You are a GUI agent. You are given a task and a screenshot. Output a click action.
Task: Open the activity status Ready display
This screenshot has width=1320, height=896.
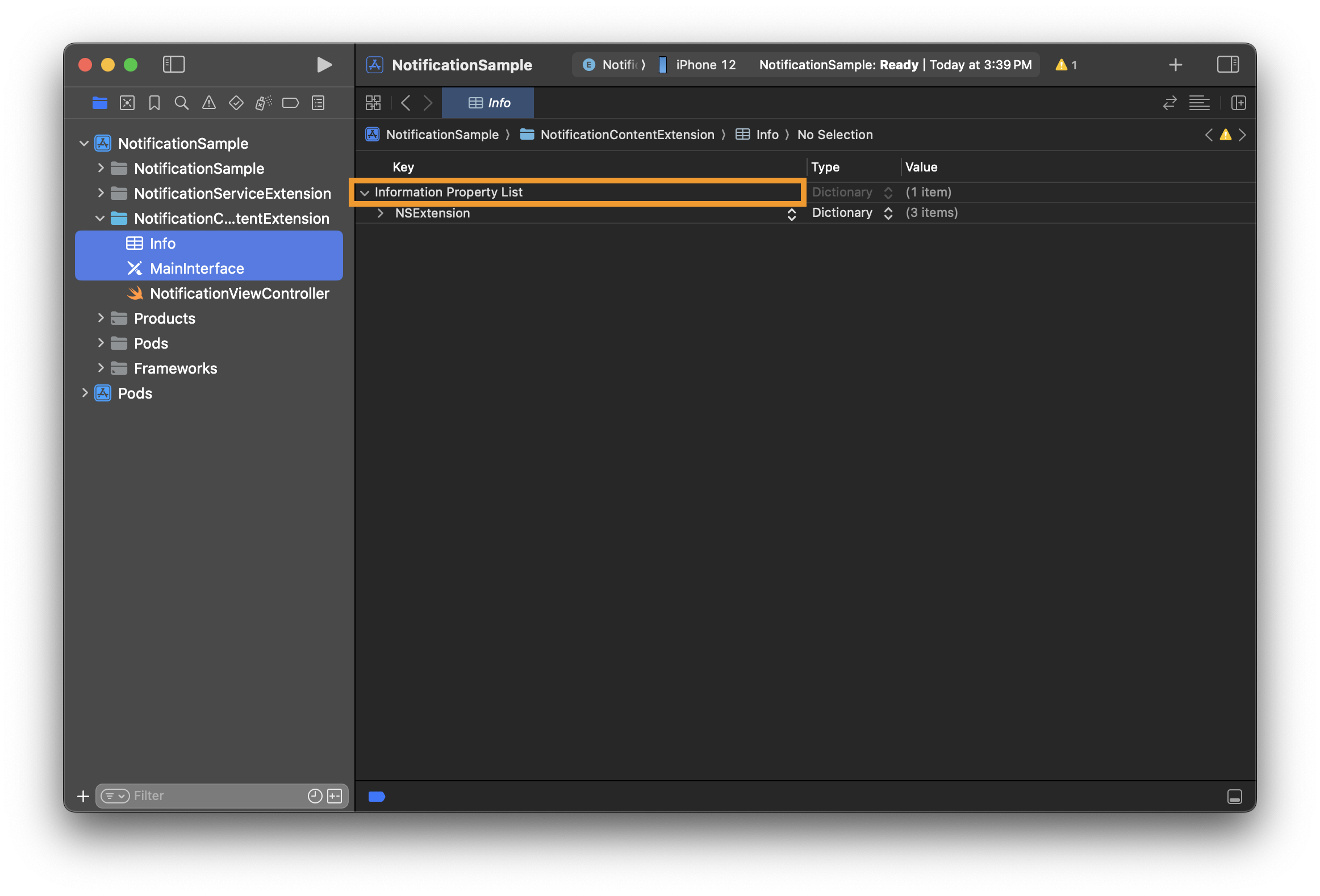click(x=896, y=65)
